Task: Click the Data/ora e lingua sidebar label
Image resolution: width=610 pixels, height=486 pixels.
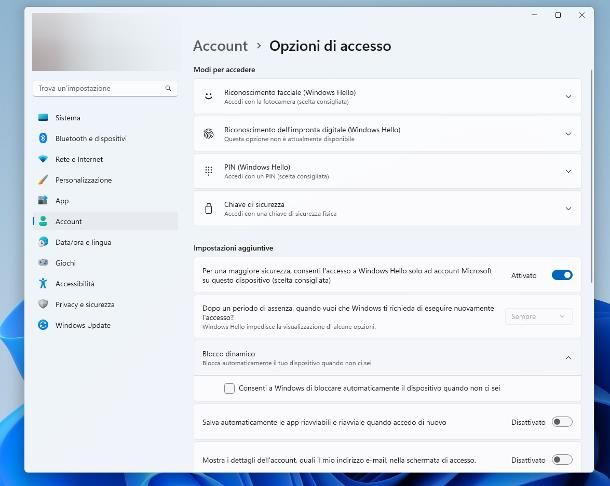Action: (x=83, y=242)
